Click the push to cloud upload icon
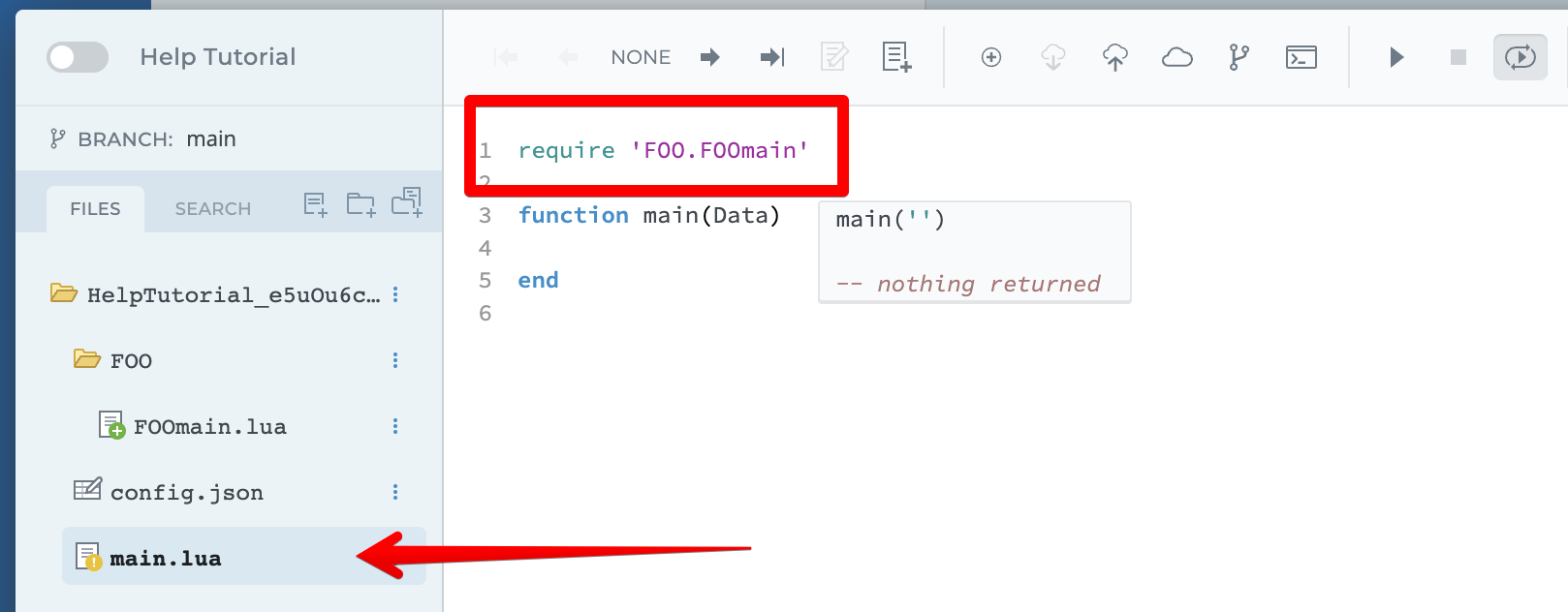1568x612 pixels. (x=1115, y=58)
